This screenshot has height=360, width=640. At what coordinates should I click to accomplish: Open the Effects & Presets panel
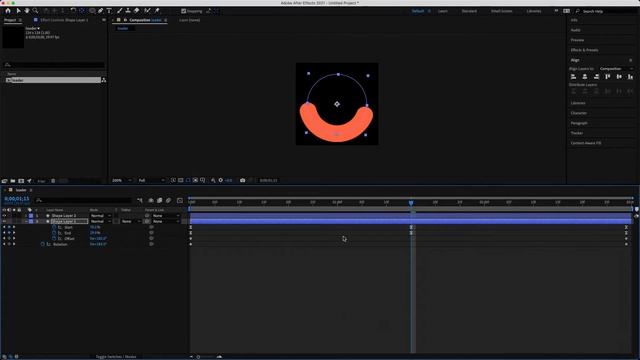[x=584, y=50]
